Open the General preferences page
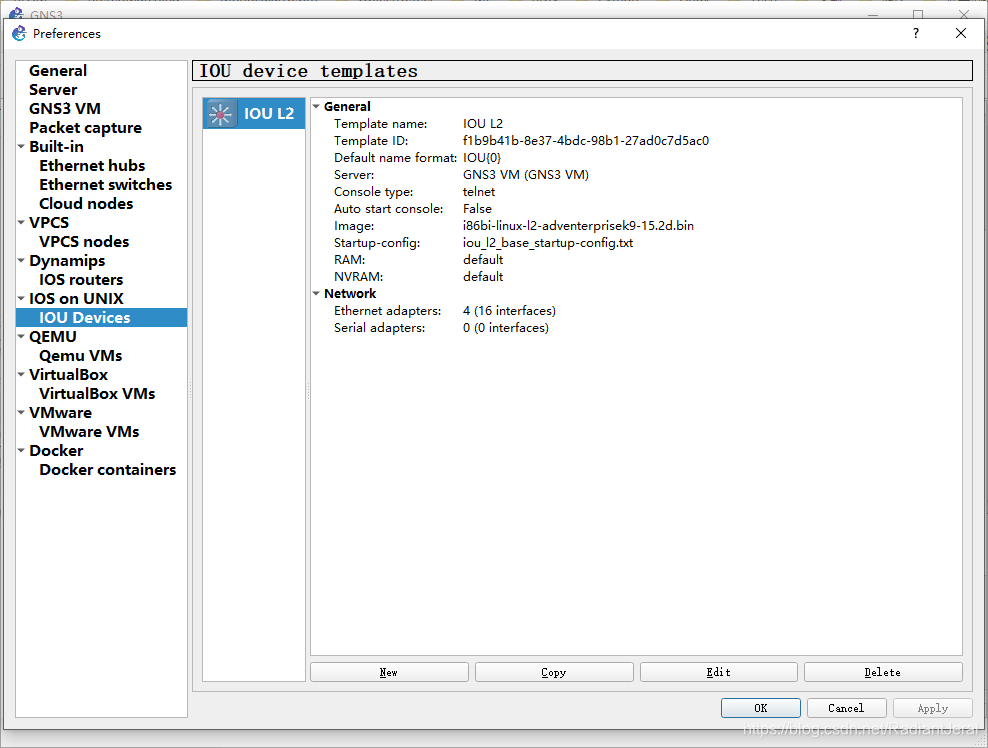The image size is (988, 748). pos(58,71)
